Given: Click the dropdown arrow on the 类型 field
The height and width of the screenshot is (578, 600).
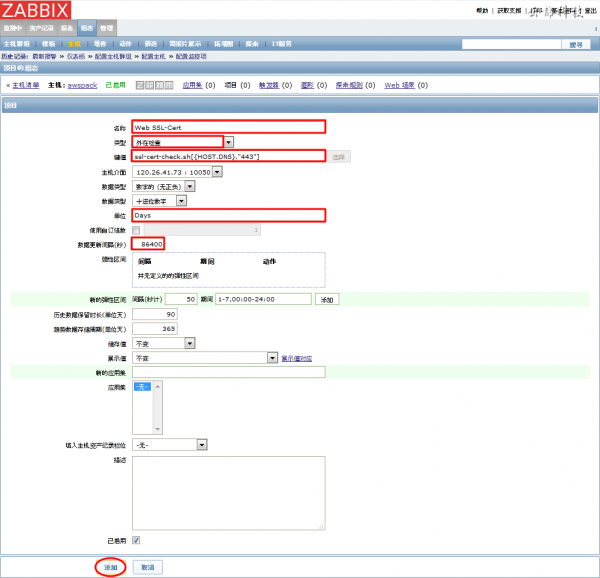Looking at the screenshot, I should pyautogui.click(x=229, y=143).
